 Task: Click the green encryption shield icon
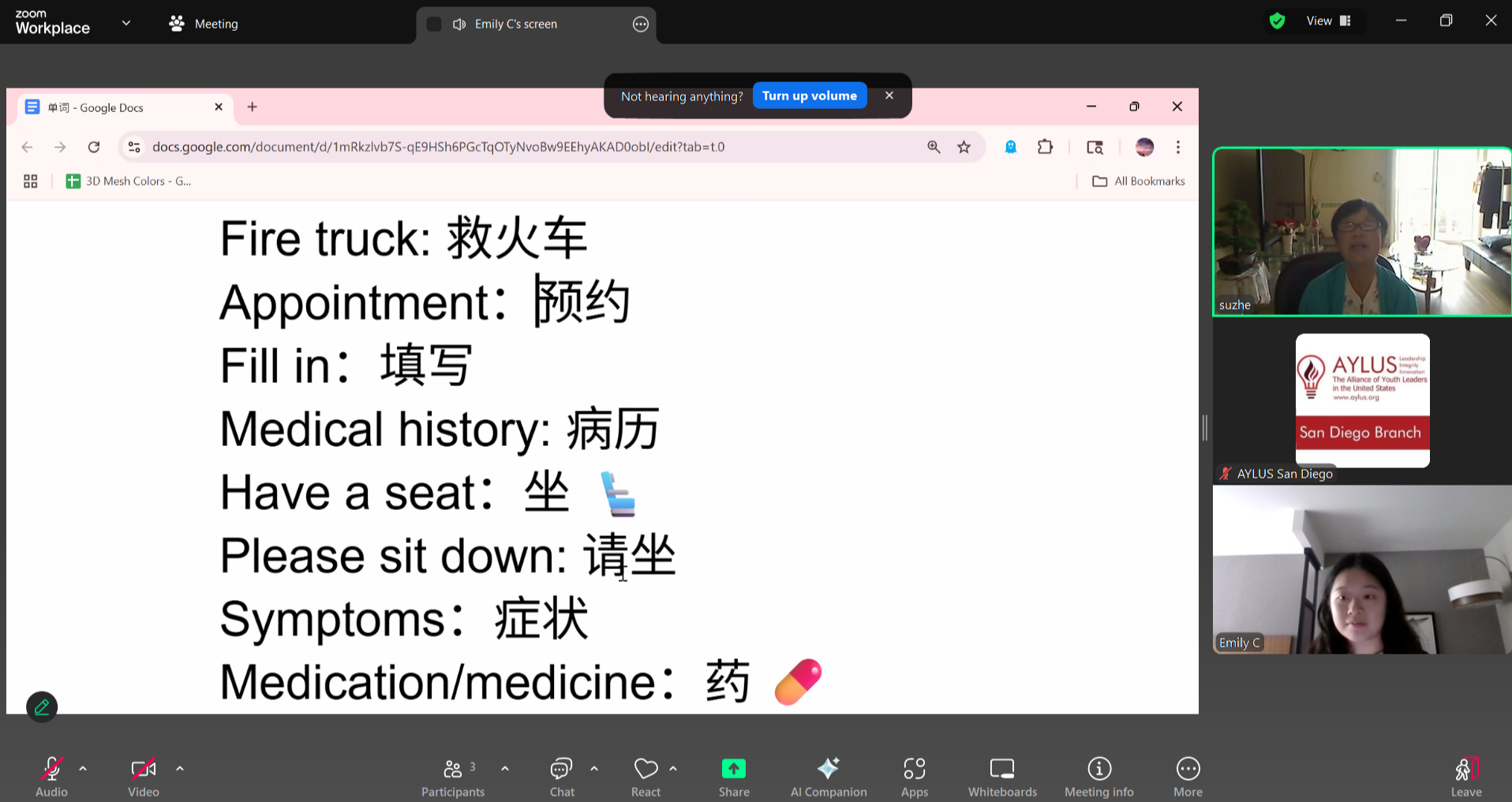pos(1277,21)
